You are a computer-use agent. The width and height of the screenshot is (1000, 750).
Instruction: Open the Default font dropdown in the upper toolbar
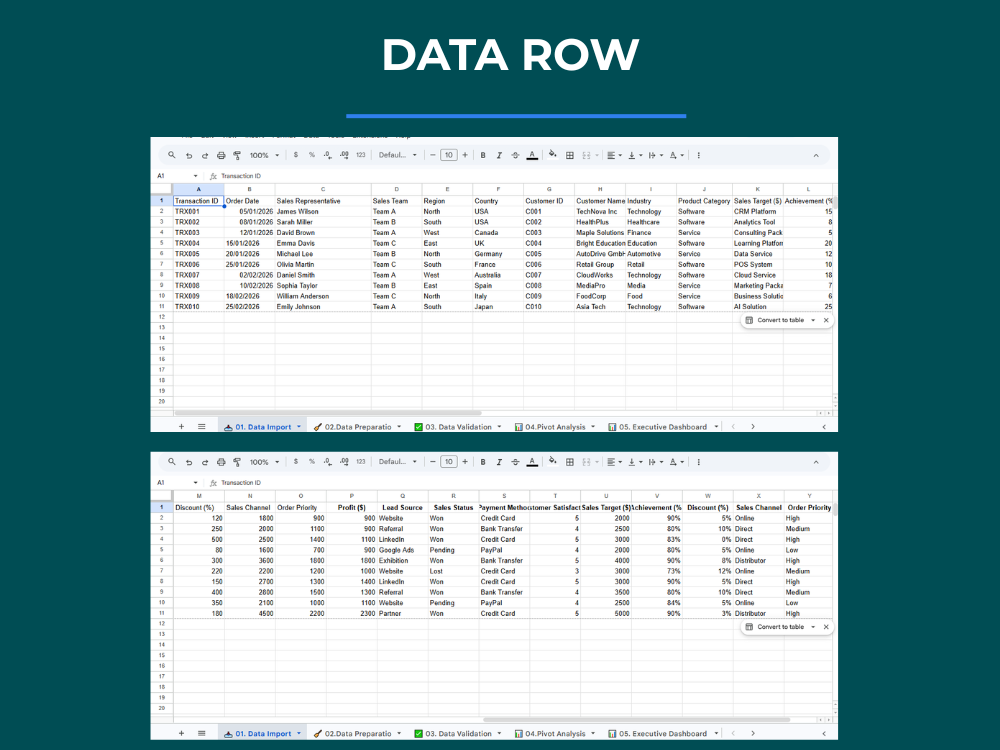point(397,155)
